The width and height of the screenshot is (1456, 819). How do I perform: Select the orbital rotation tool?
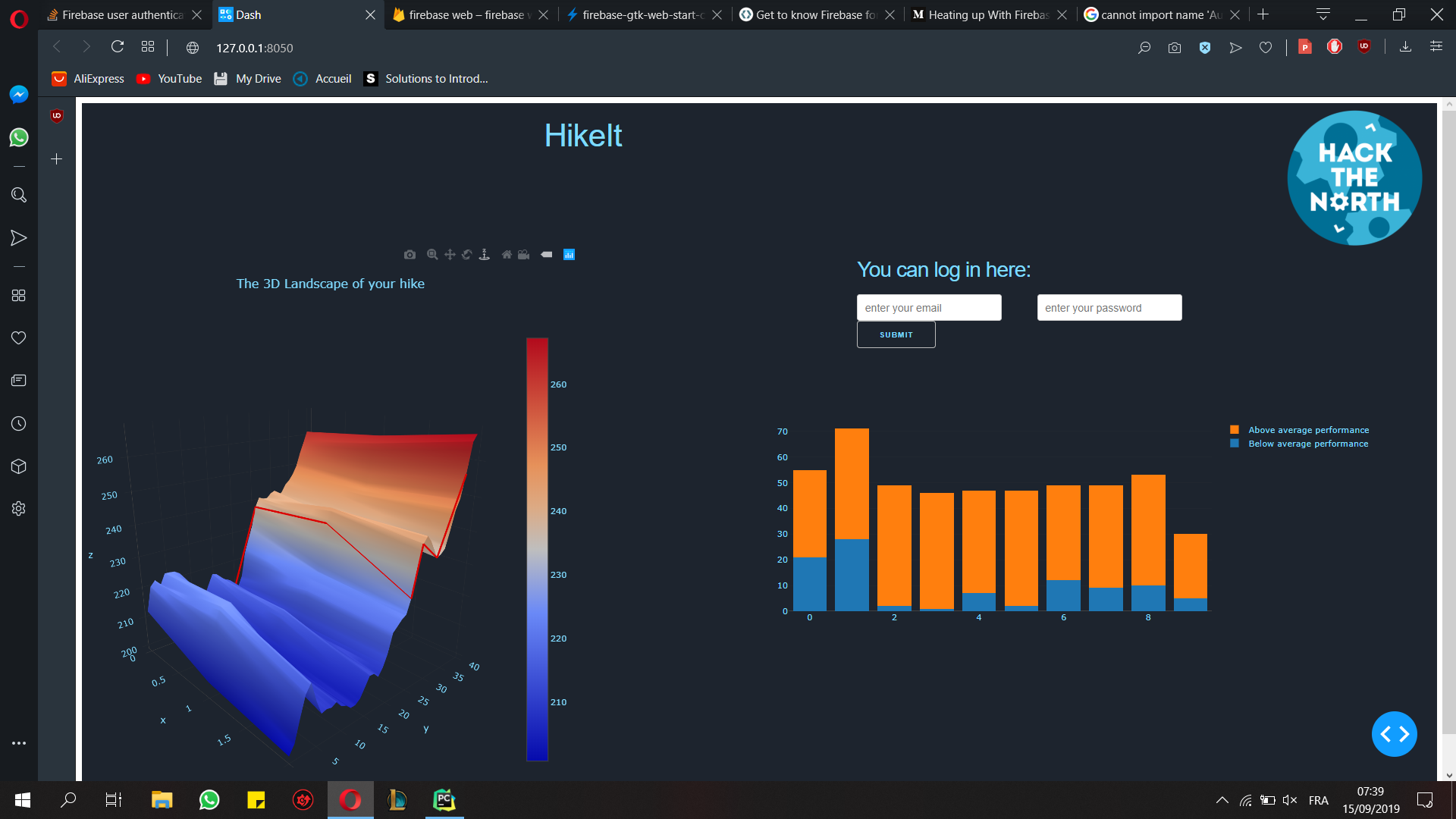[x=467, y=255]
